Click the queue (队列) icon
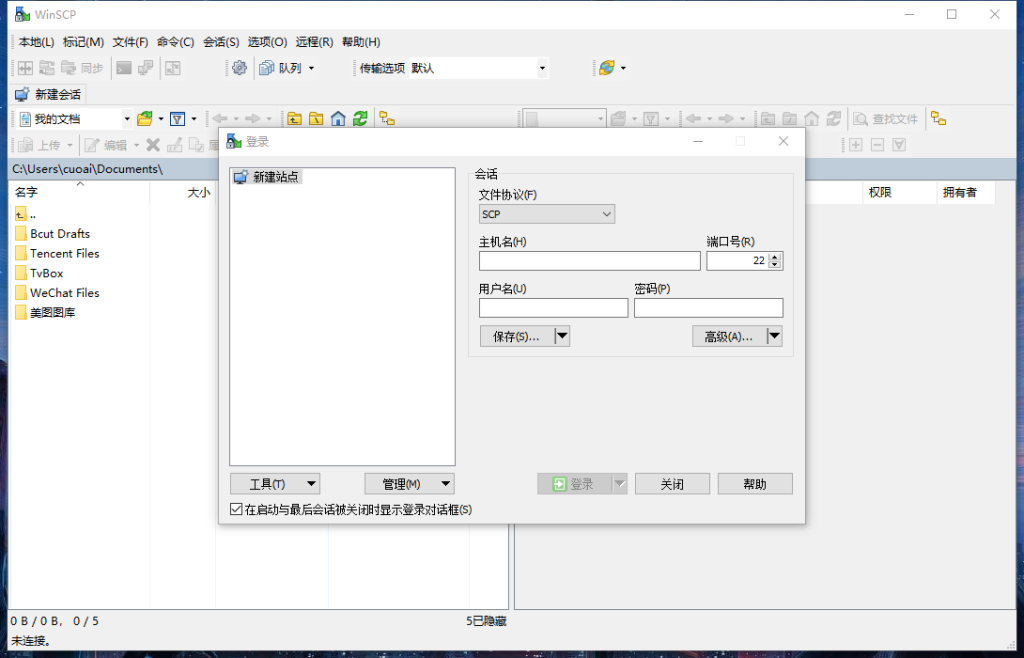 coord(267,68)
